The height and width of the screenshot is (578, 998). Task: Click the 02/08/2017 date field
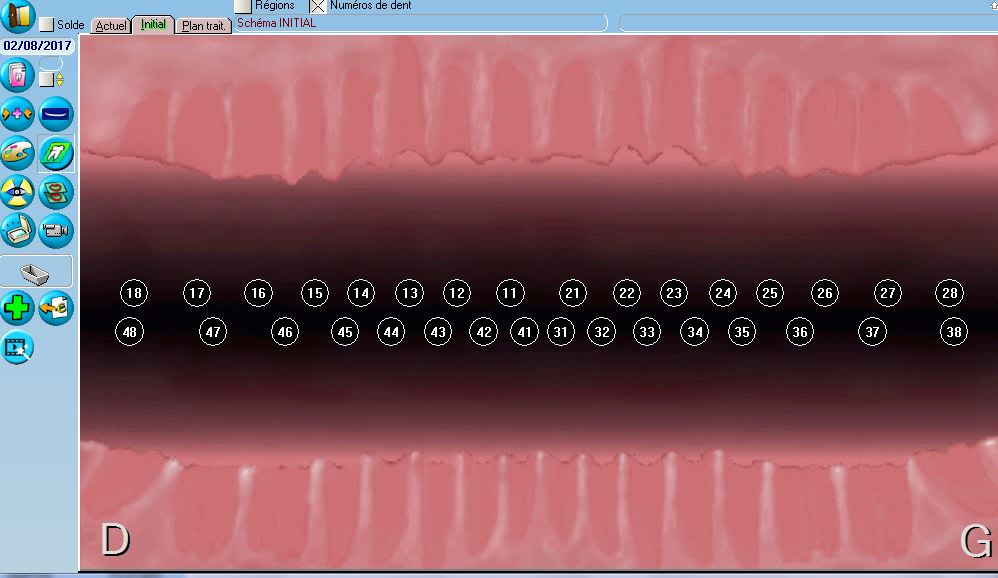(37, 46)
